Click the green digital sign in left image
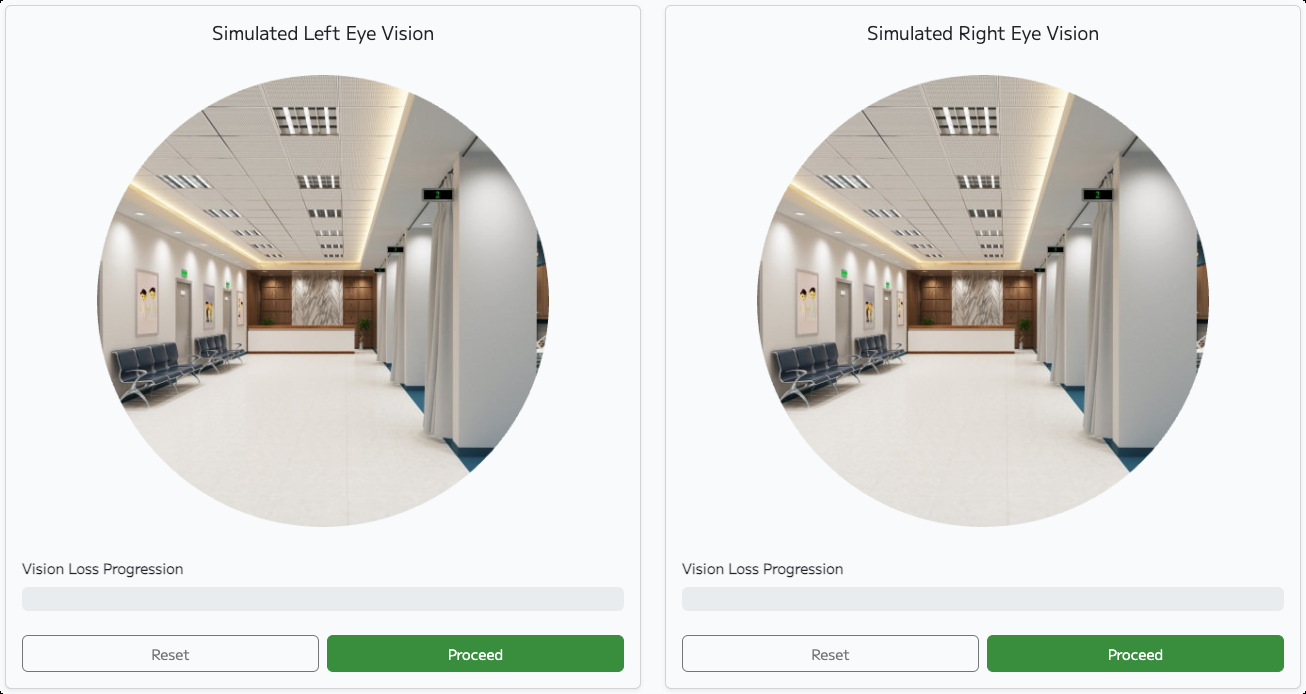The height and width of the screenshot is (694, 1306). tap(437, 194)
